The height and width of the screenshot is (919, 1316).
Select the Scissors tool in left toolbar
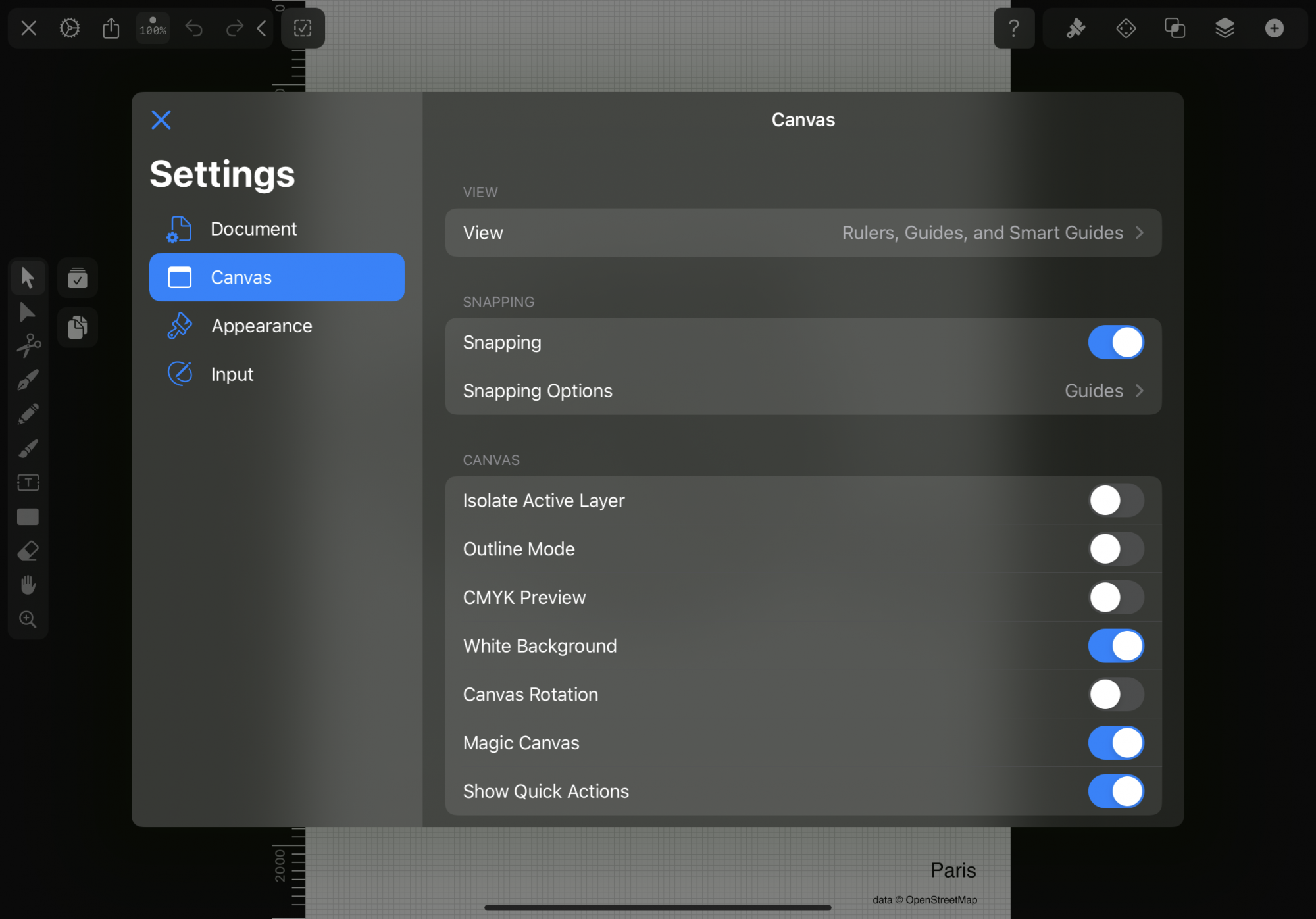coord(28,345)
